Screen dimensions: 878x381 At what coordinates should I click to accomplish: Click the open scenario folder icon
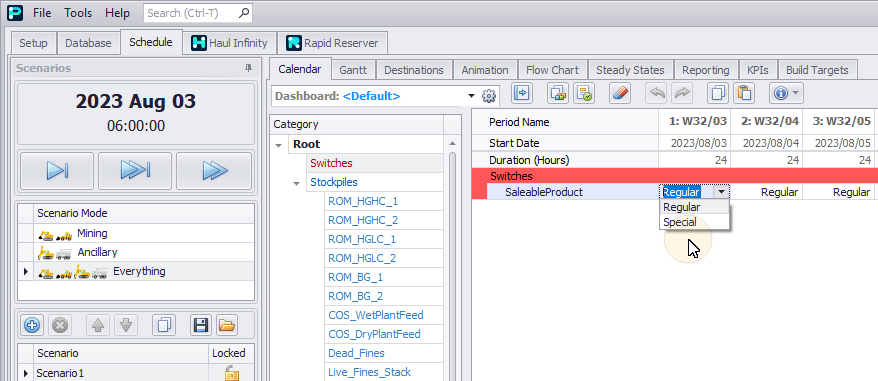coord(227,325)
